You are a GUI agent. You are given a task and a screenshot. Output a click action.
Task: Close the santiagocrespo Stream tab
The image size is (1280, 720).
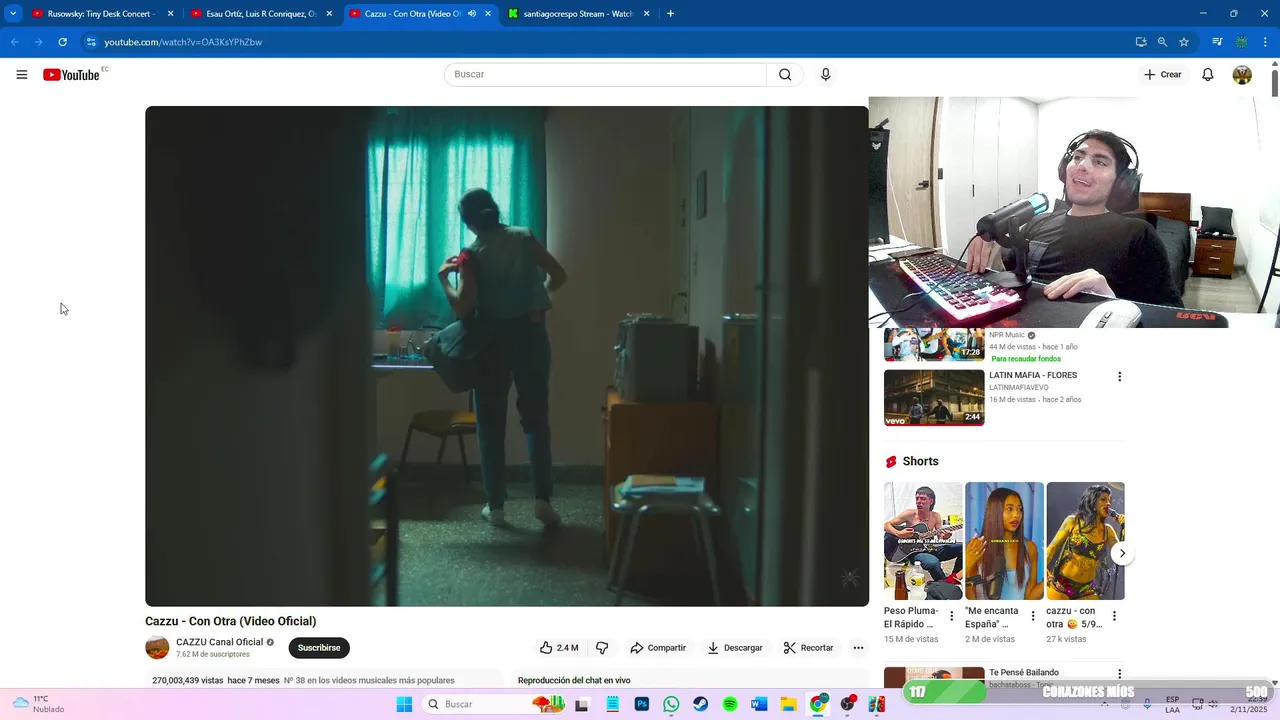647,14
